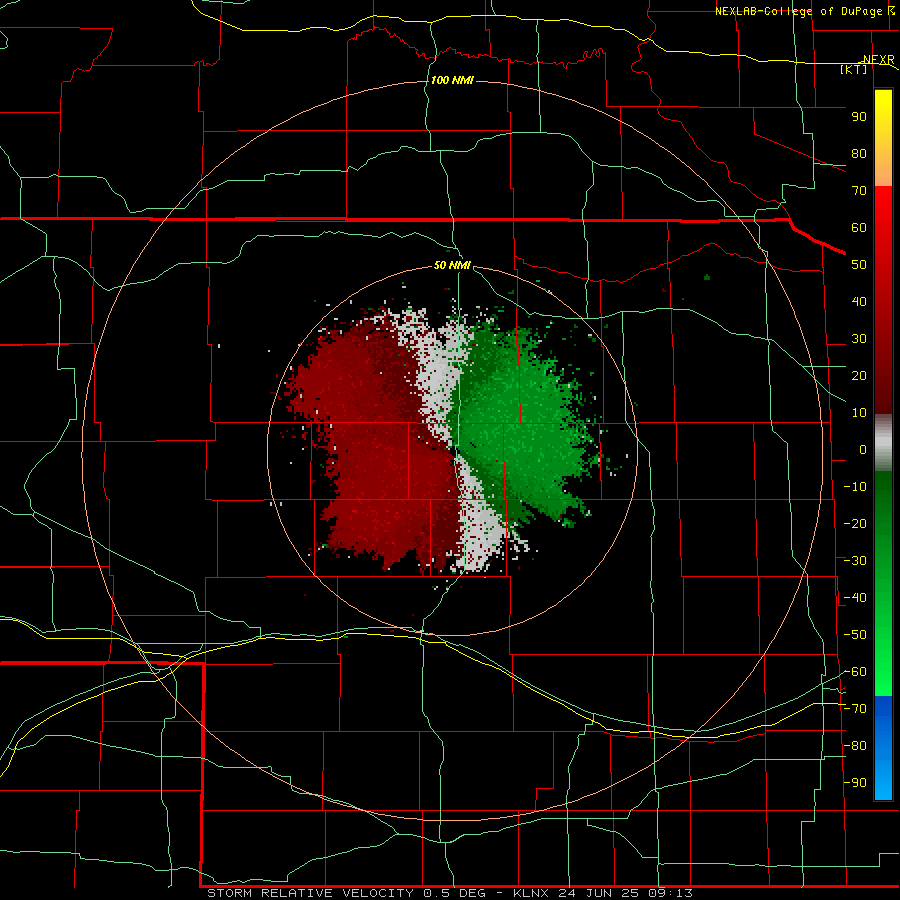Click the -40 scale value
900x900 pixels.
click(855, 598)
